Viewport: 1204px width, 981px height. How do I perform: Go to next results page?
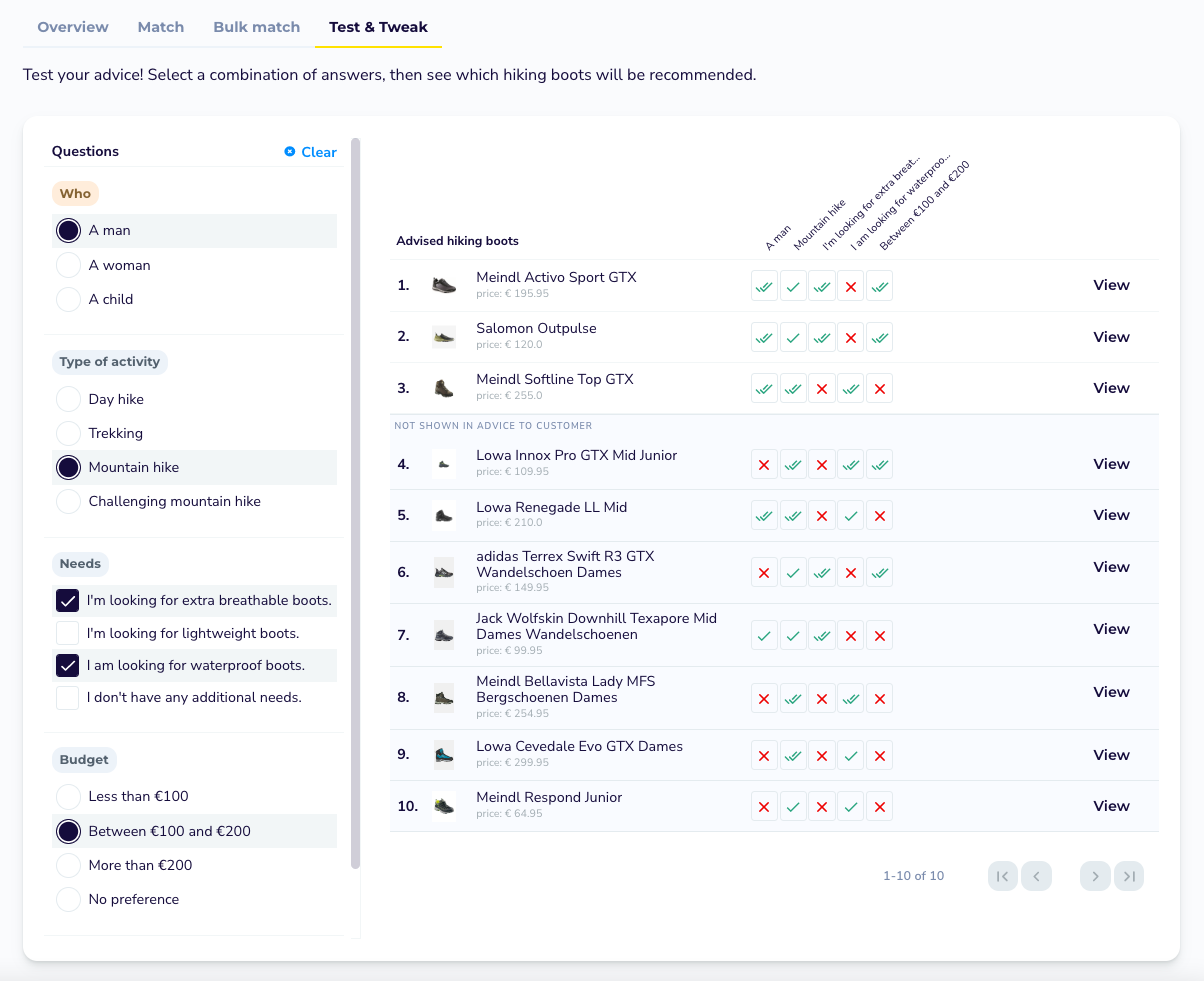tap(1095, 876)
